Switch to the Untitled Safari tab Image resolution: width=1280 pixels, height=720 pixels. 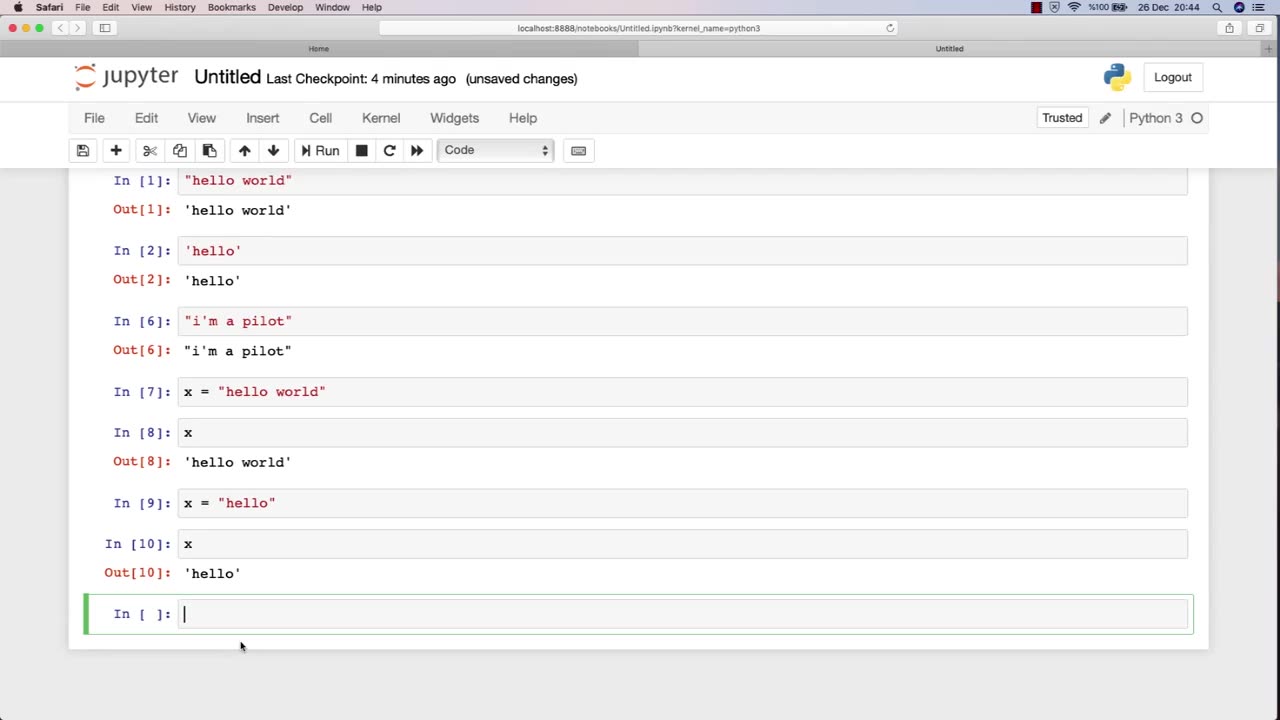tap(949, 48)
